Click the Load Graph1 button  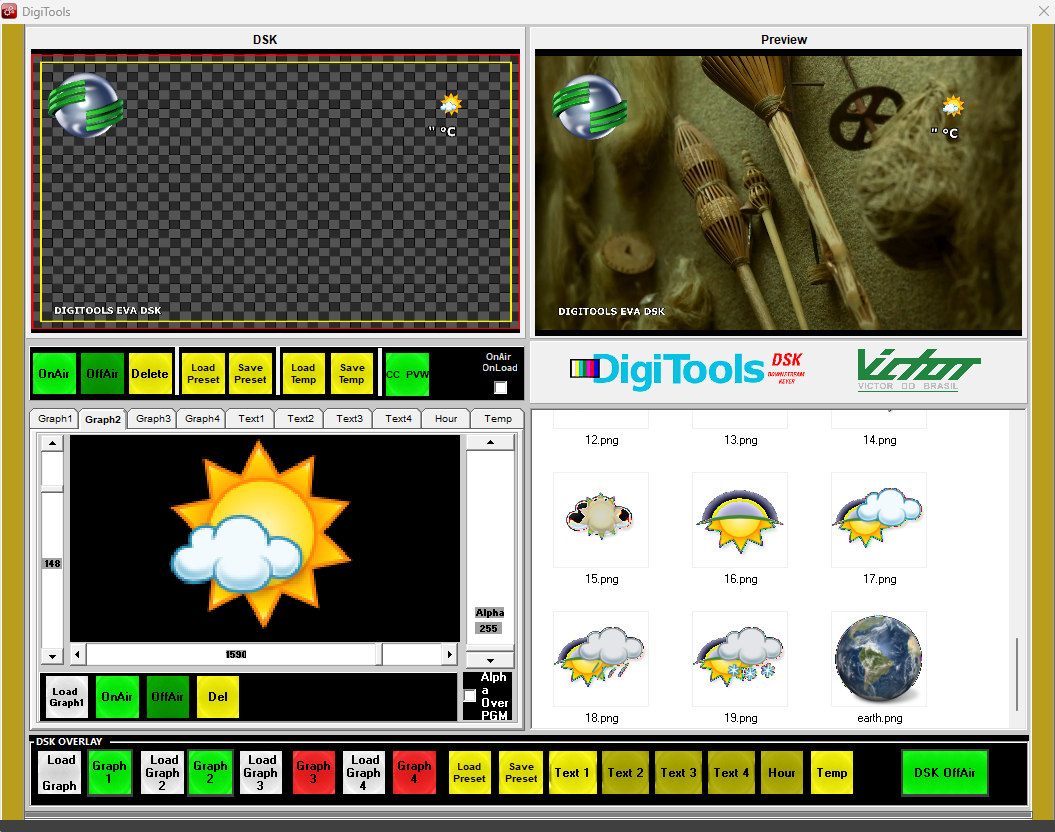pyautogui.click(x=67, y=697)
